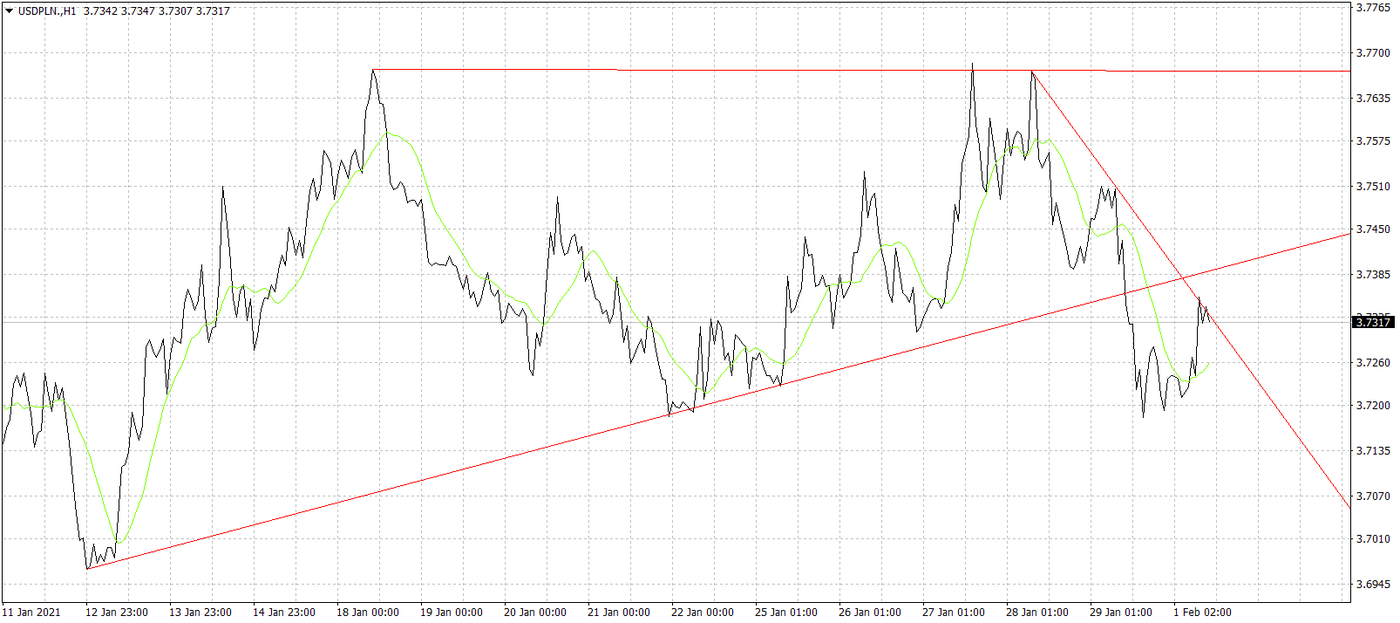1400x623 pixels.
Task: Click the 1 Feb 02:00 time label
Action: 1201,611
